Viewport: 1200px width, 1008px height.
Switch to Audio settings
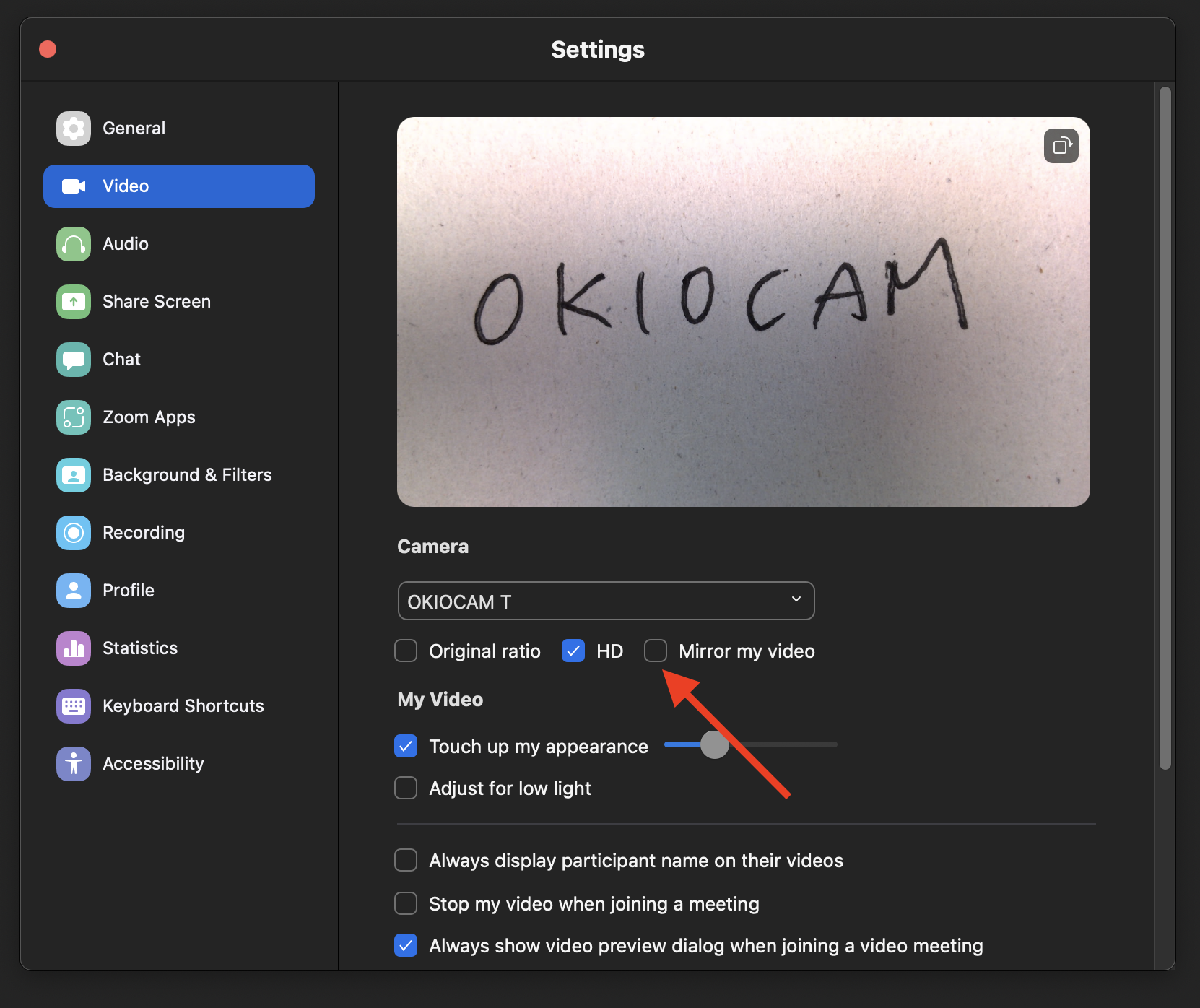click(x=179, y=244)
